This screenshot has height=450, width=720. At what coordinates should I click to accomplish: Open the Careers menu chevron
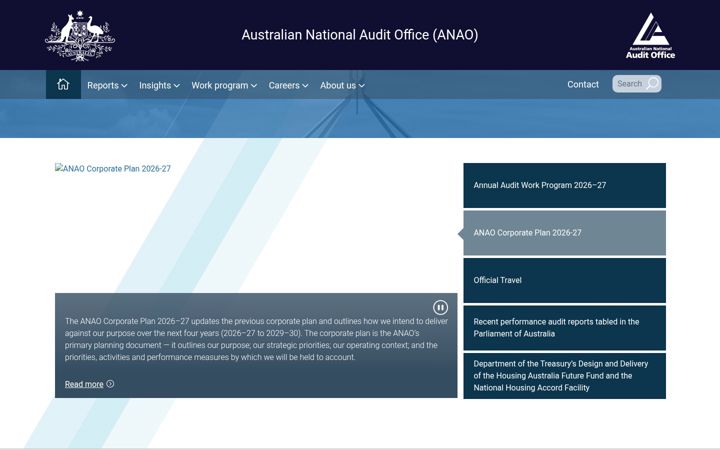pos(305,85)
